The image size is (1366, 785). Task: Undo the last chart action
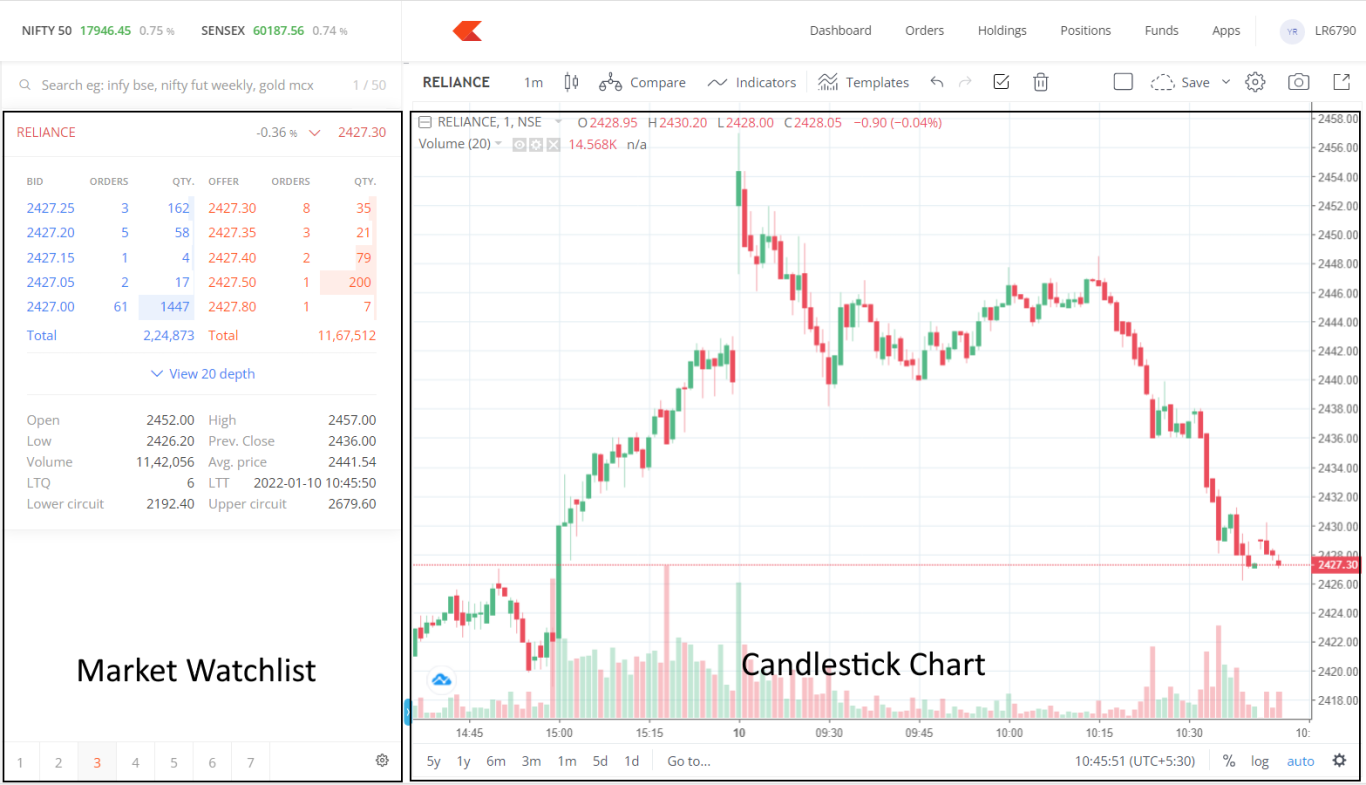pos(936,82)
